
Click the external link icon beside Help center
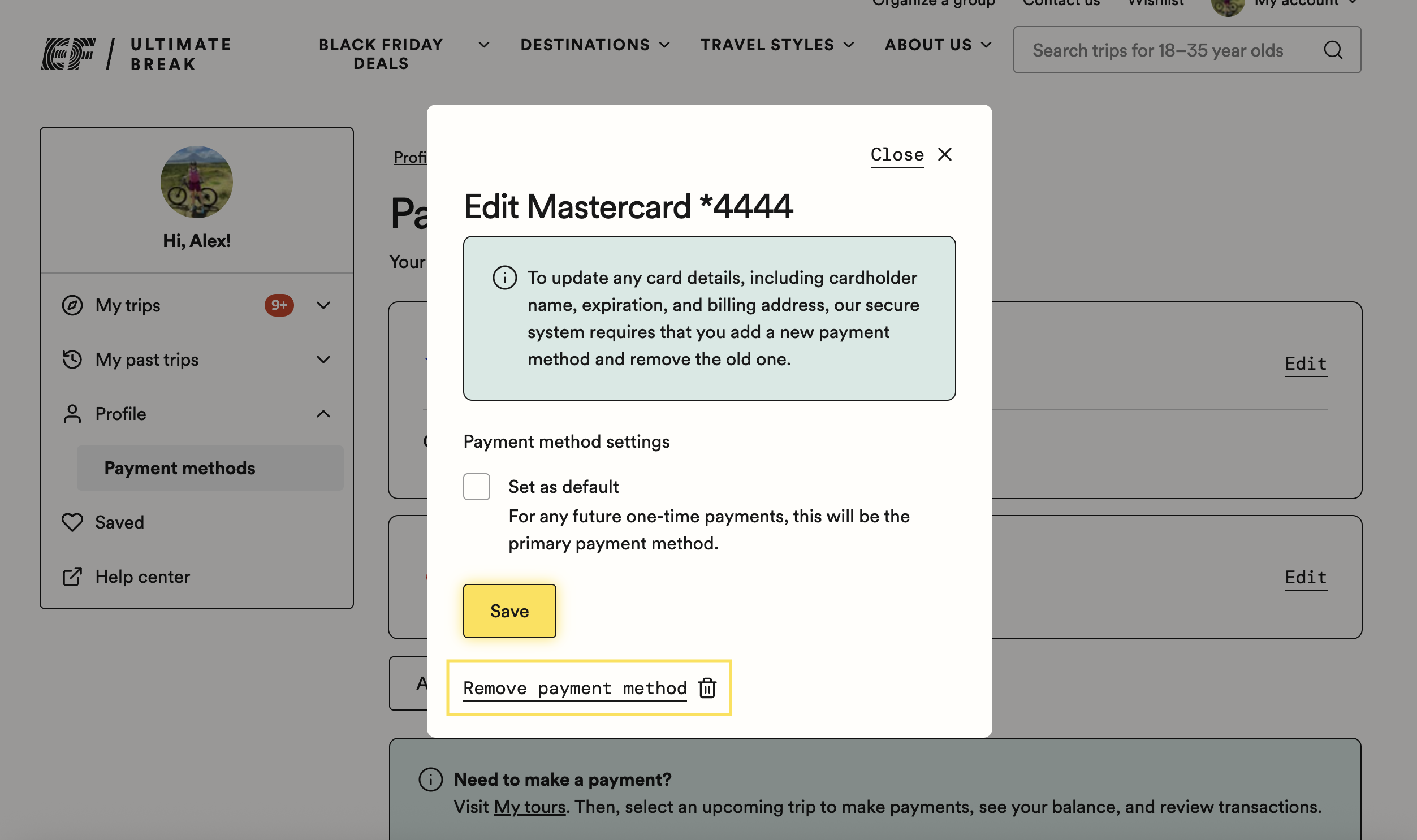(72, 576)
